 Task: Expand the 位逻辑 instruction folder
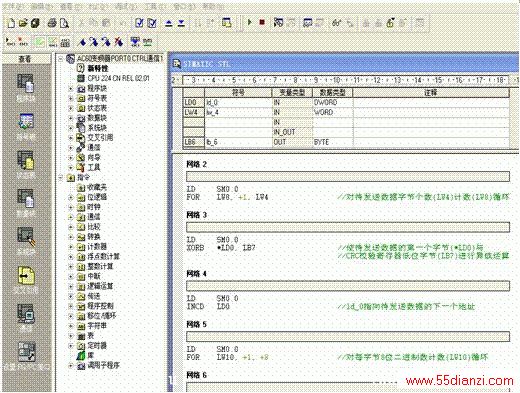pyautogui.click(x=71, y=197)
